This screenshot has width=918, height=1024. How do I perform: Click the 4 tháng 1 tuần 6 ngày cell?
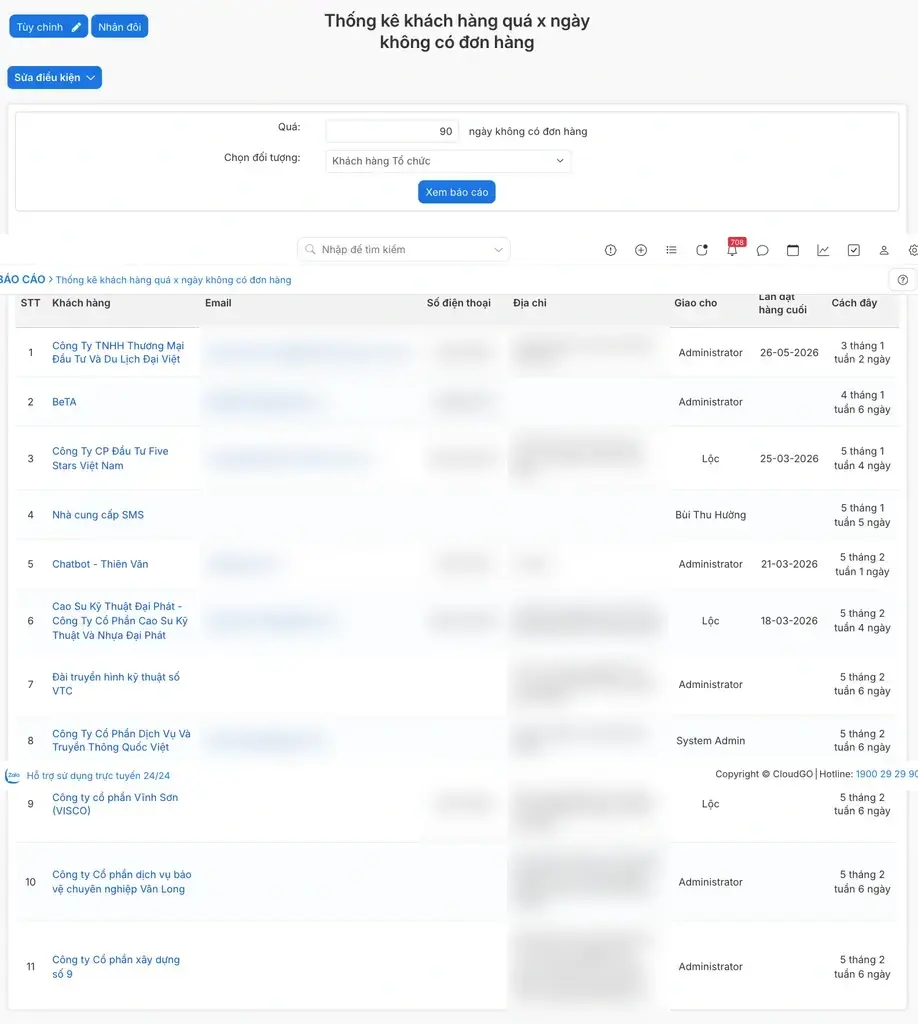(x=863, y=402)
